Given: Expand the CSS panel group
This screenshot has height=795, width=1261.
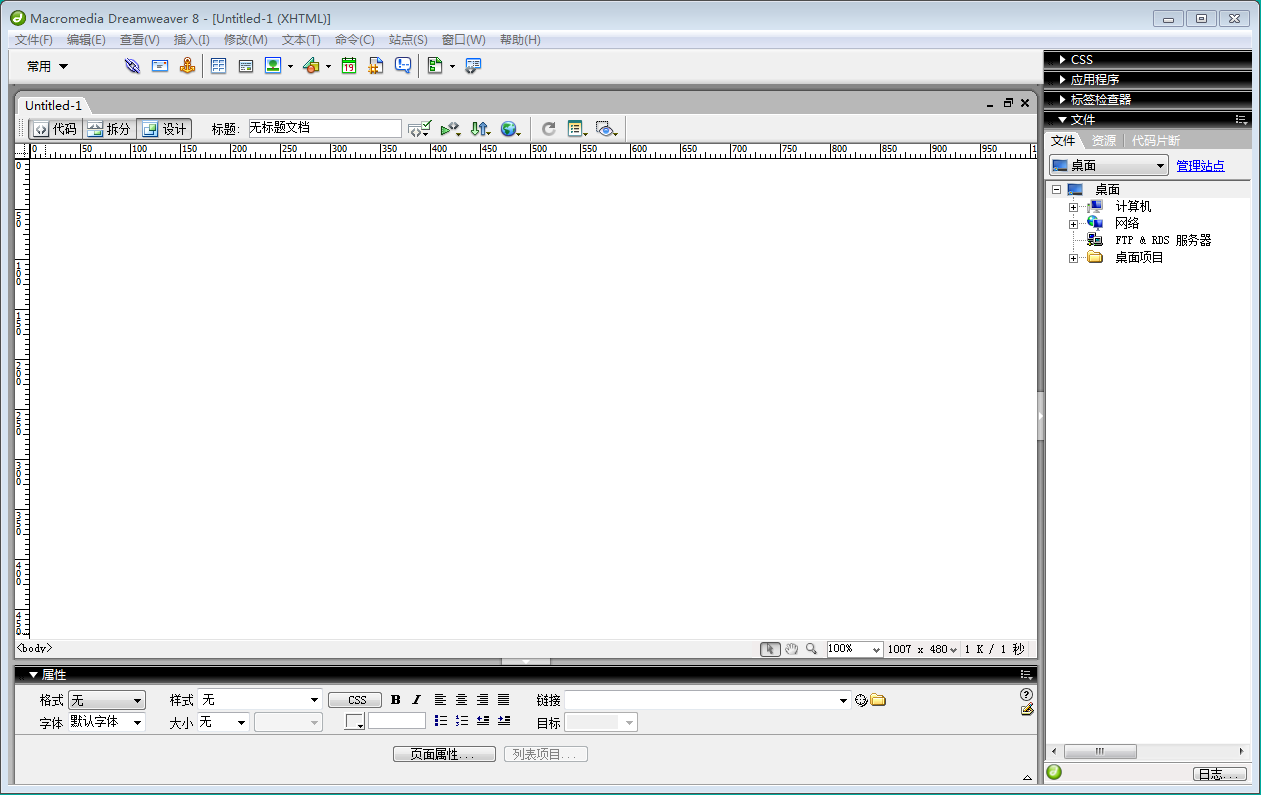Looking at the screenshot, I should [1063, 60].
